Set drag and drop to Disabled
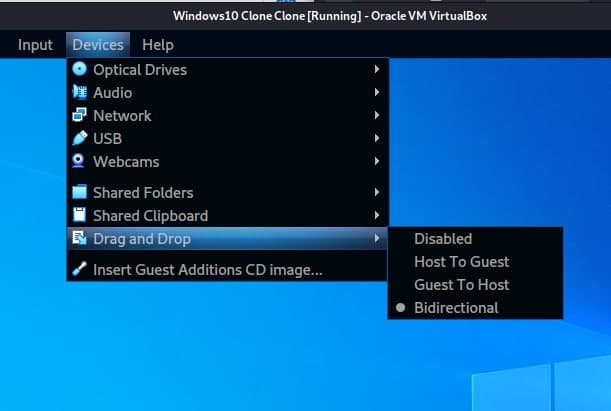This screenshot has height=411, width=611. click(x=443, y=239)
